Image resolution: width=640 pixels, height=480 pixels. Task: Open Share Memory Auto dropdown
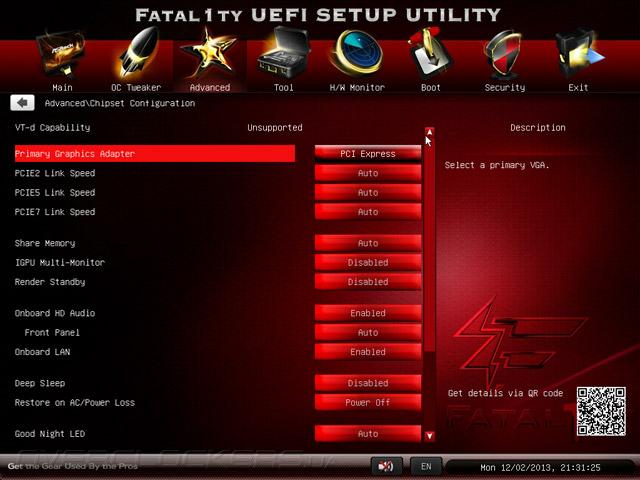click(368, 243)
